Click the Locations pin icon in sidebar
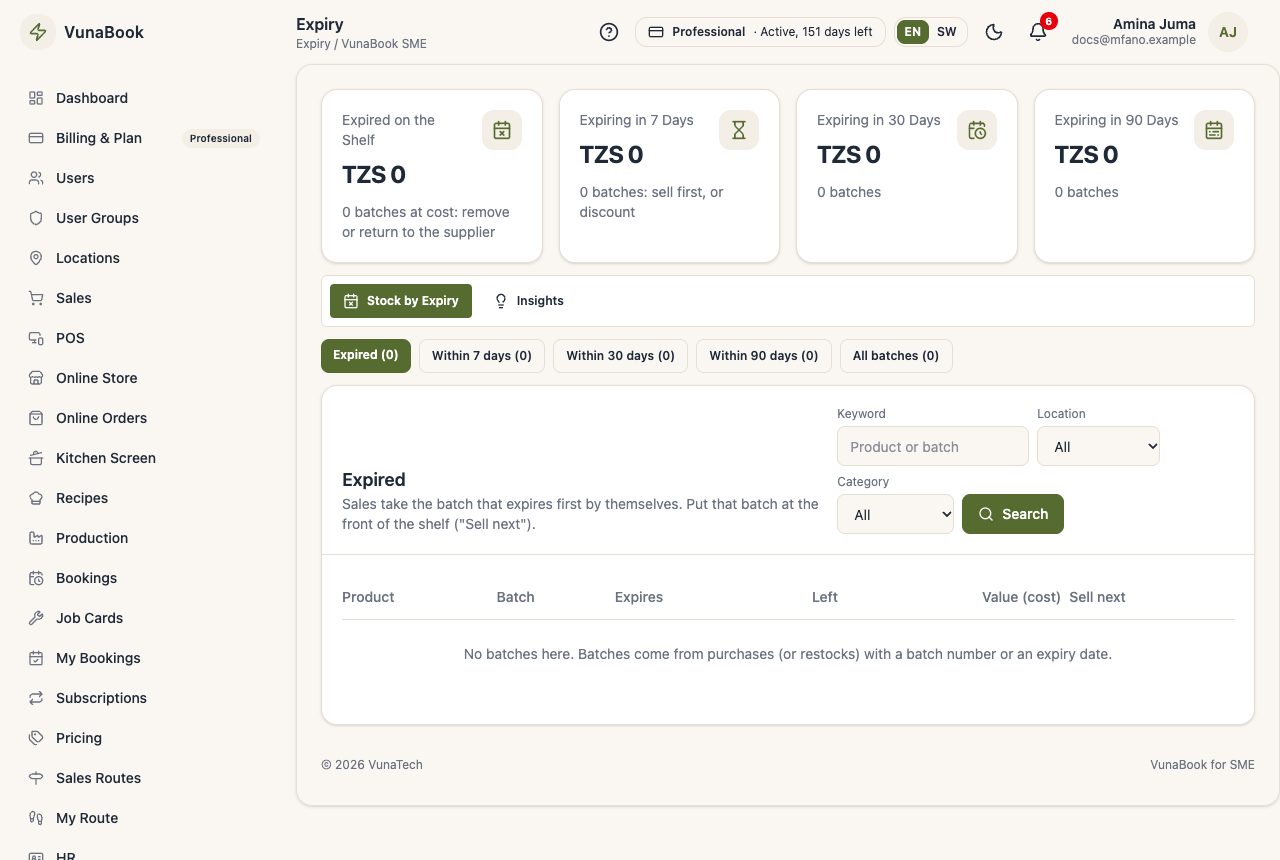The height and width of the screenshot is (860, 1280). 36,258
